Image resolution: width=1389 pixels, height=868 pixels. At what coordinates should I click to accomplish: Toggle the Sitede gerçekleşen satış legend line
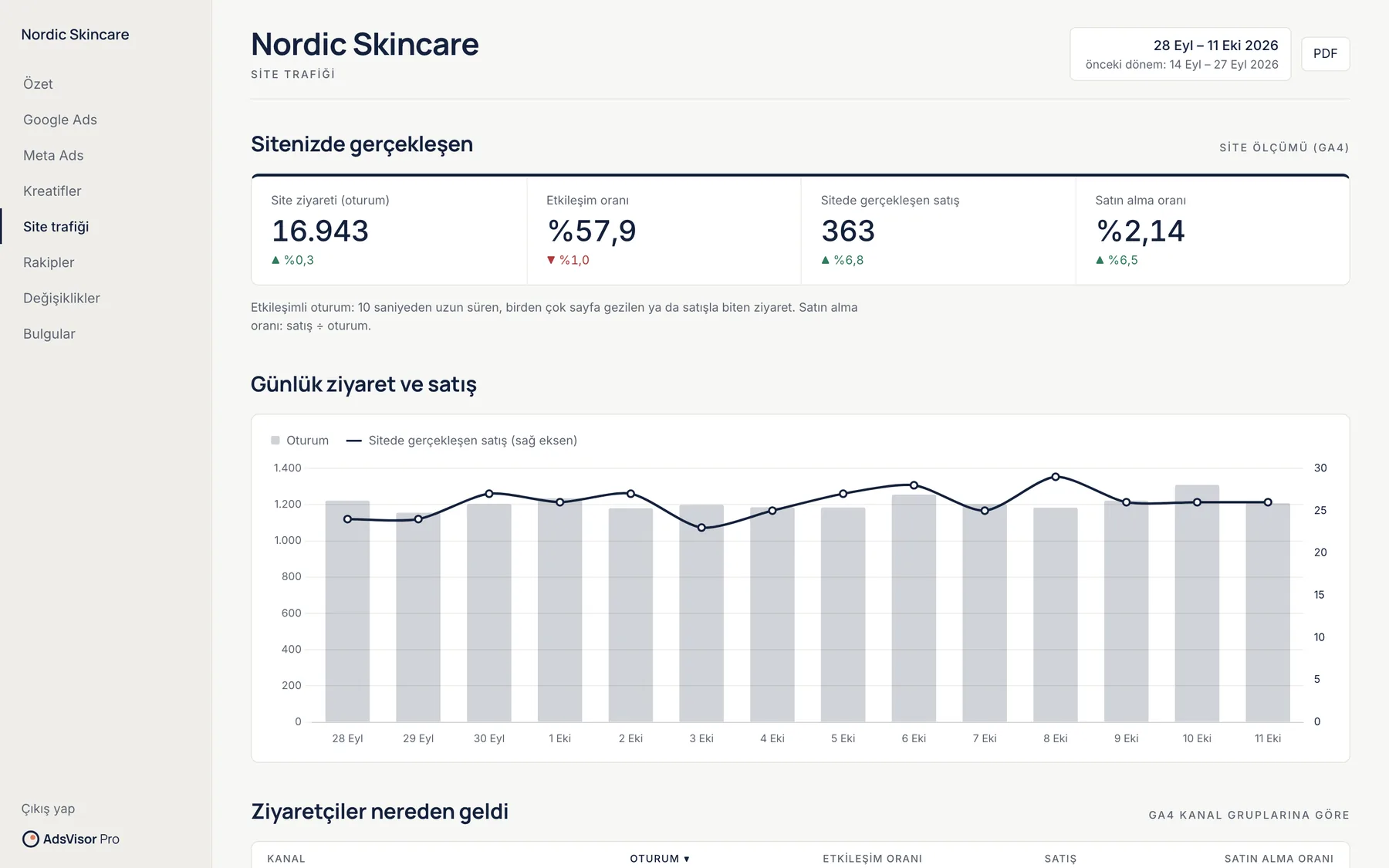click(461, 441)
